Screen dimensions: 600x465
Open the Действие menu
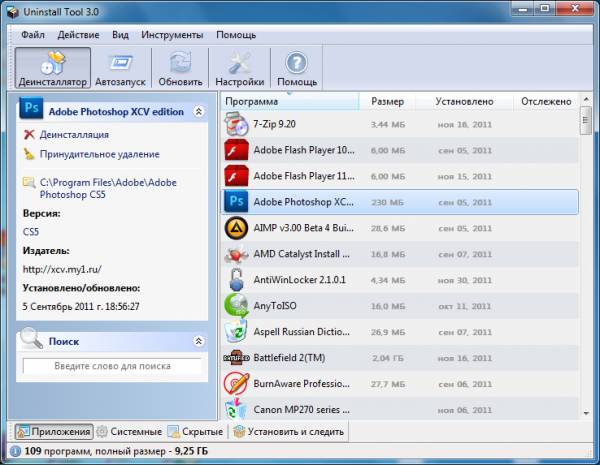pos(78,35)
